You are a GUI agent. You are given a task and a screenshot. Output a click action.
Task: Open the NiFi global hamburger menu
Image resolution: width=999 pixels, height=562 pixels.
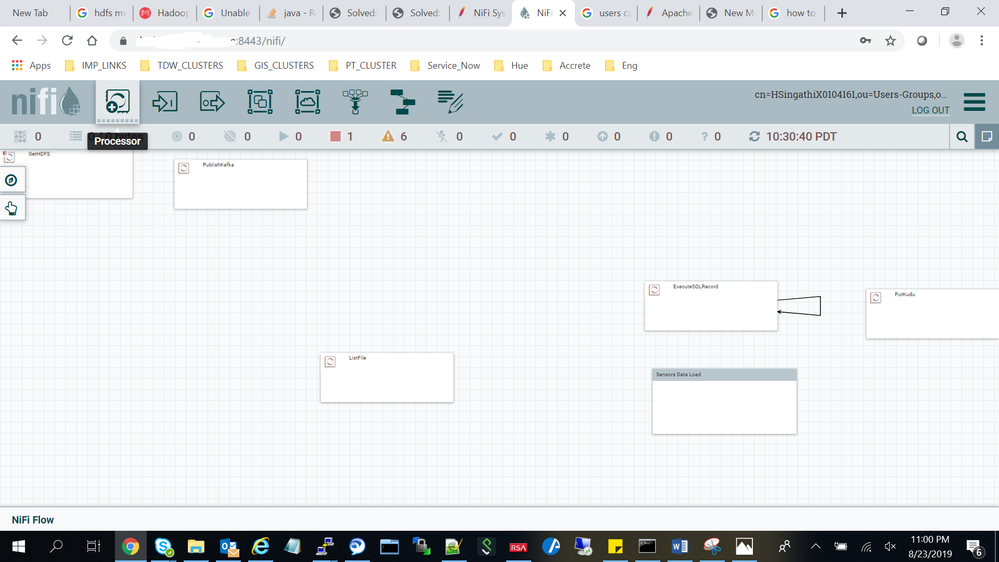[x=974, y=102]
